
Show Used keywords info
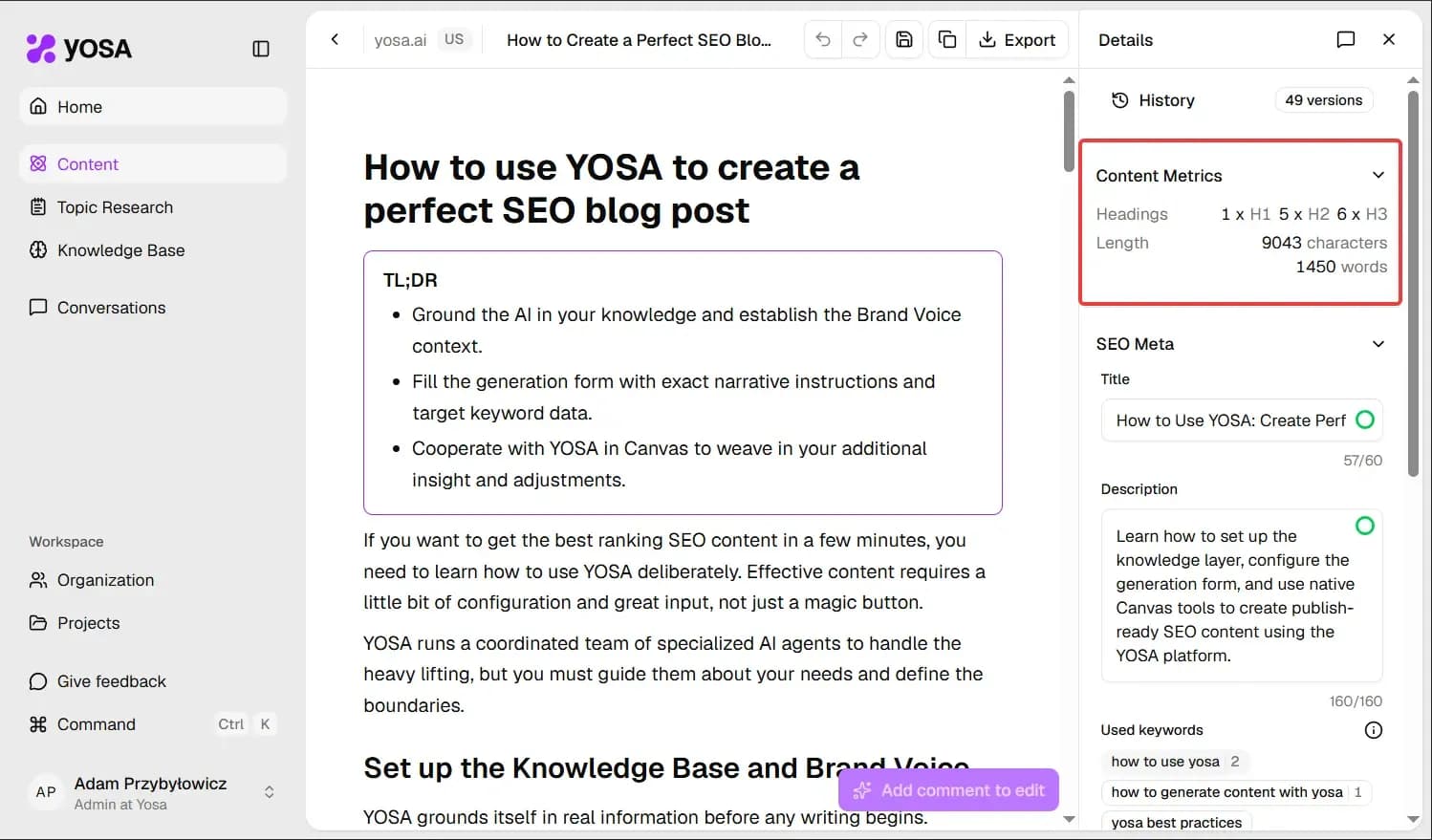point(1374,730)
